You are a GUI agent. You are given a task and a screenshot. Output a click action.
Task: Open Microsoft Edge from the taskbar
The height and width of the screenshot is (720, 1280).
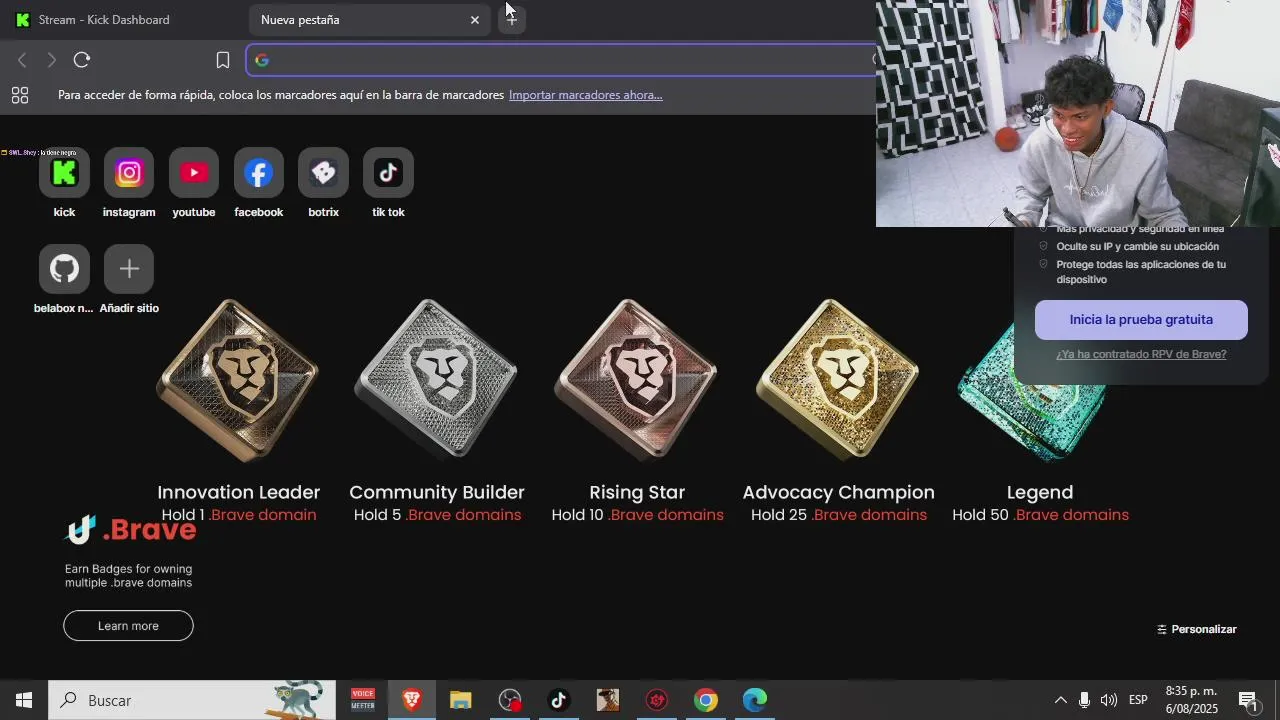[x=755, y=700]
